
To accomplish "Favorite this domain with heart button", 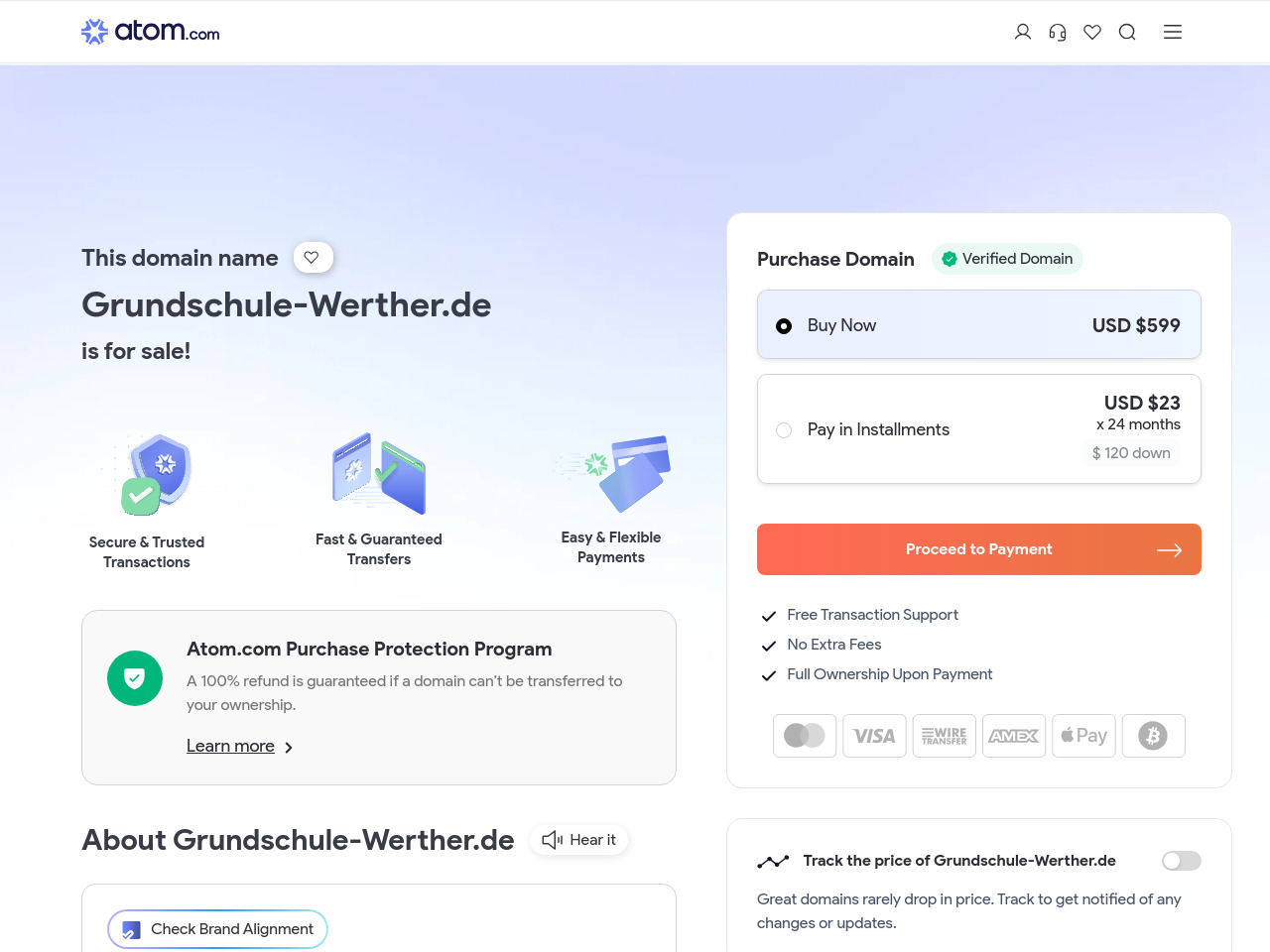I will click(313, 258).
